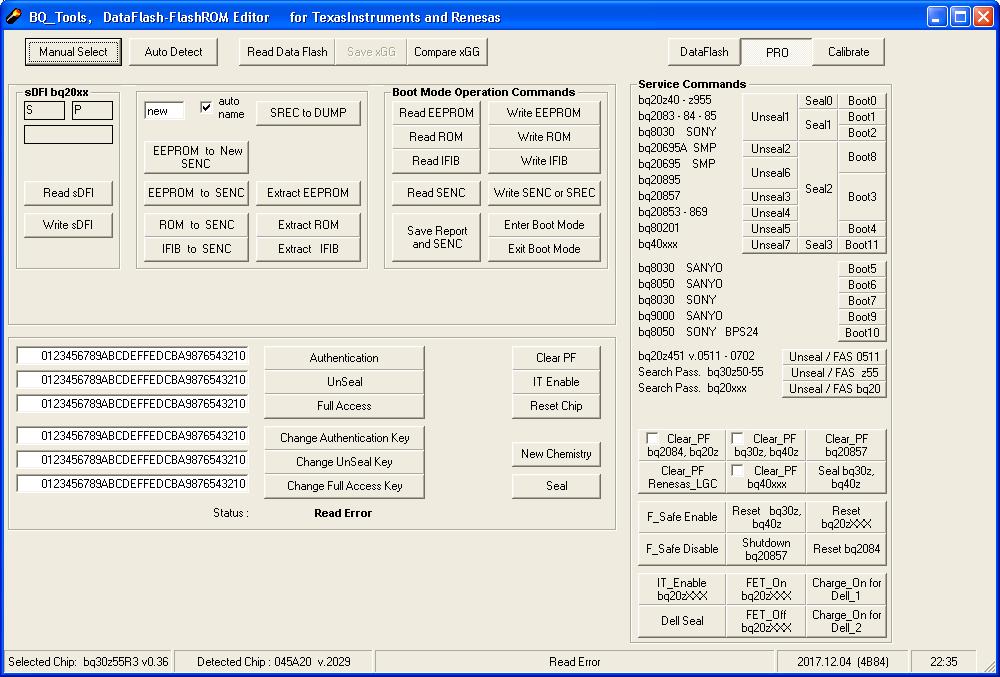1000x677 pixels.
Task: Click the Reset Chip button
Action: coord(556,406)
